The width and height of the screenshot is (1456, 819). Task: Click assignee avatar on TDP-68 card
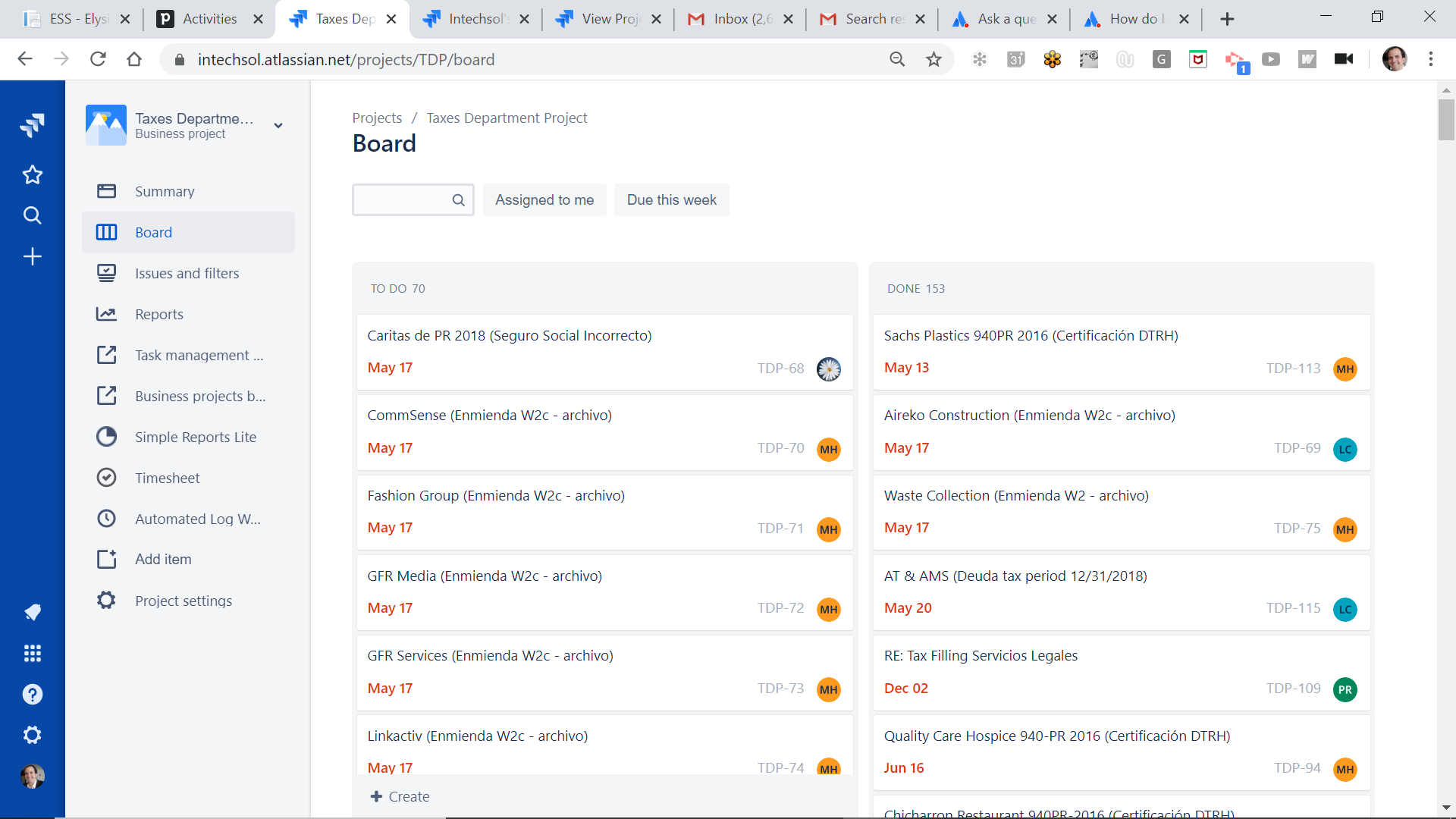[x=829, y=369]
